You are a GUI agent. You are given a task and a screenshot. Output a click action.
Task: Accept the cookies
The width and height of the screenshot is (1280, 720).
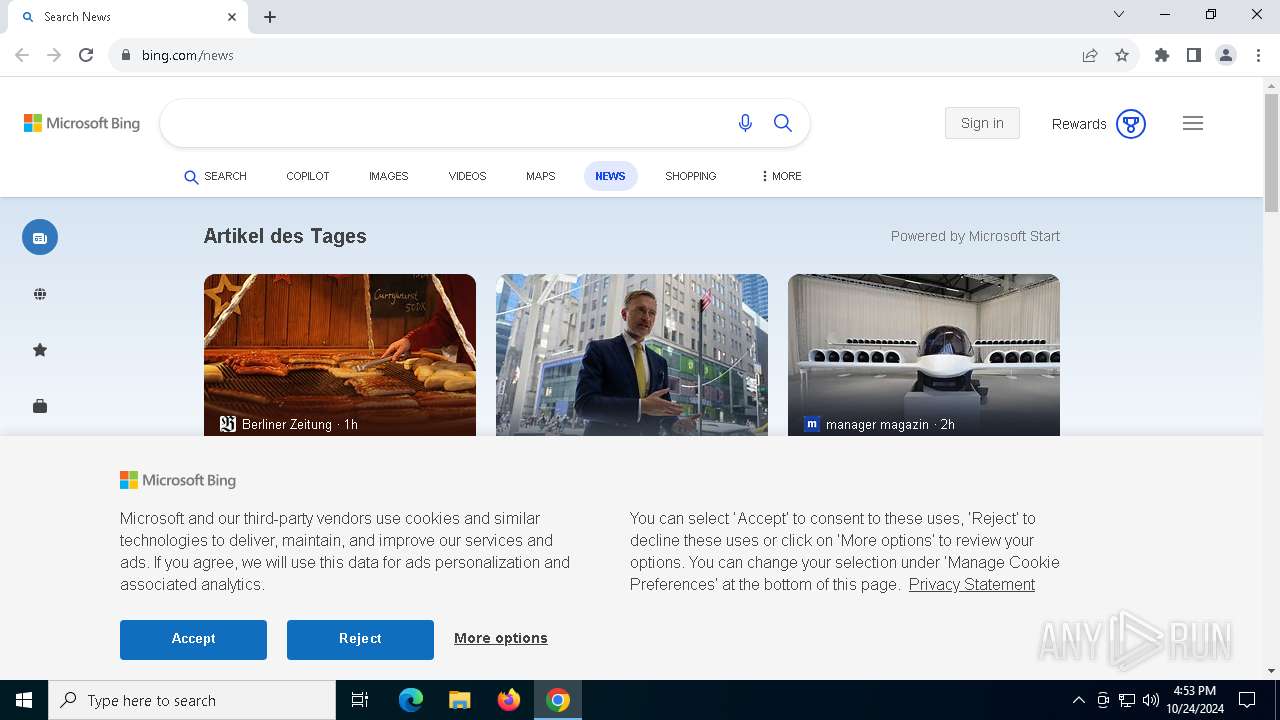(x=193, y=639)
